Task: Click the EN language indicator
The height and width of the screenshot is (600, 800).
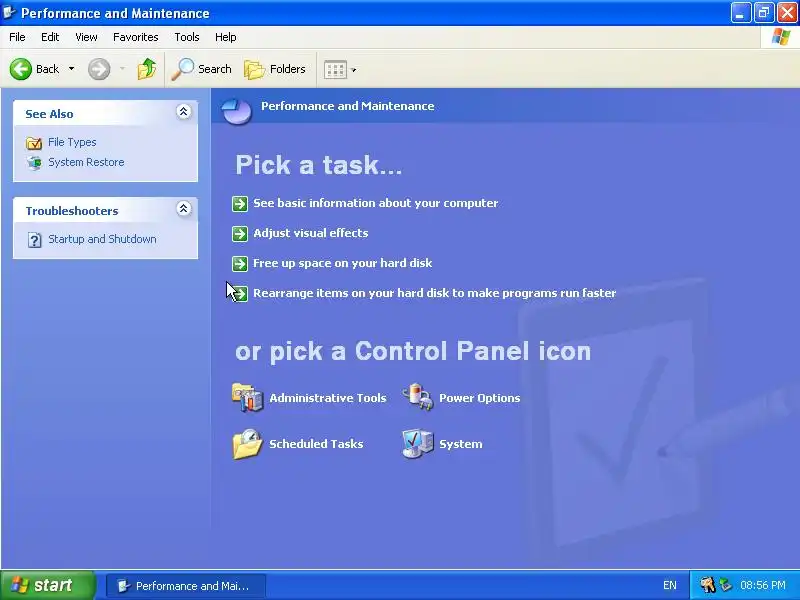Action: (x=670, y=585)
